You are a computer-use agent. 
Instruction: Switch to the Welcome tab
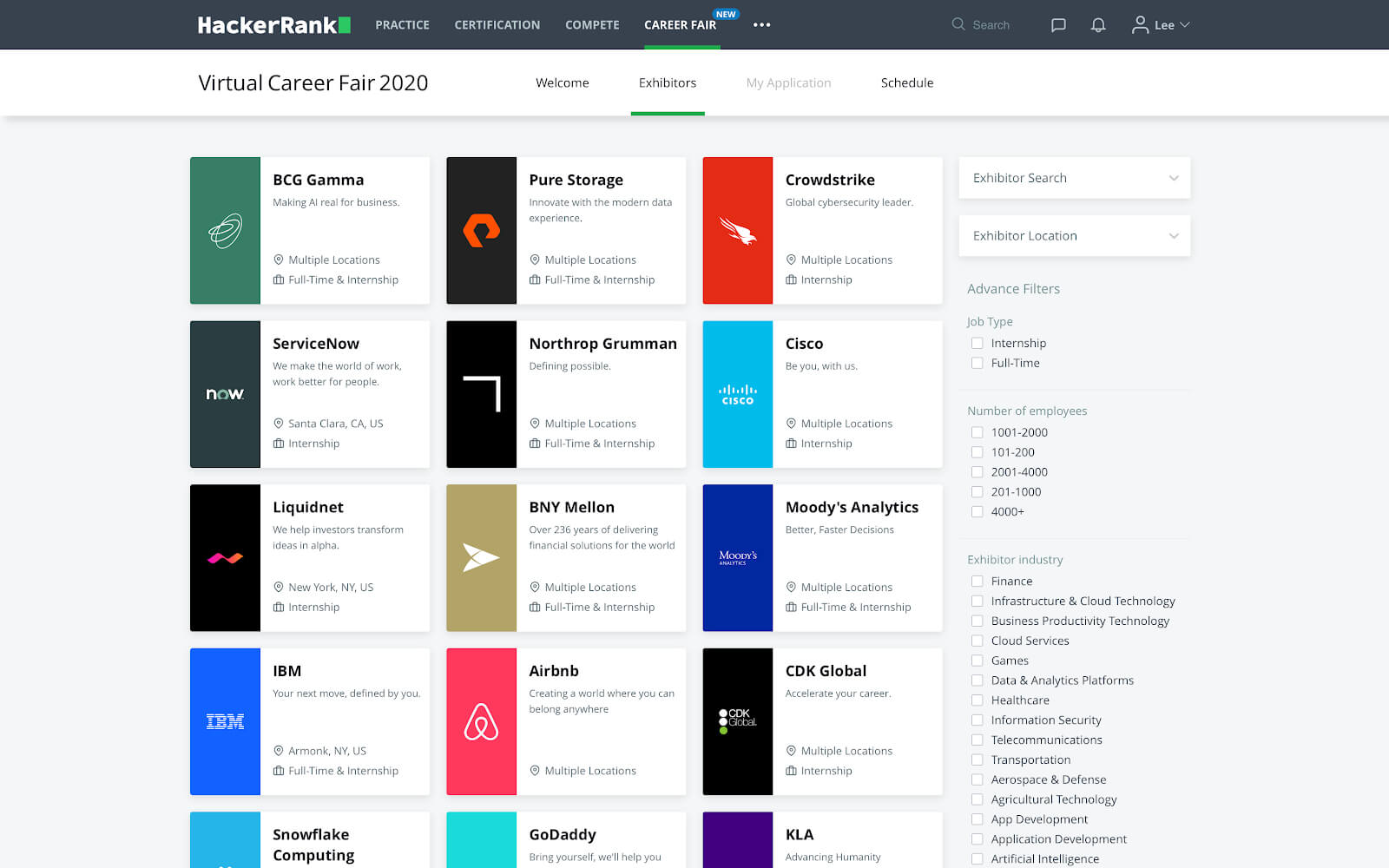(563, 82)
